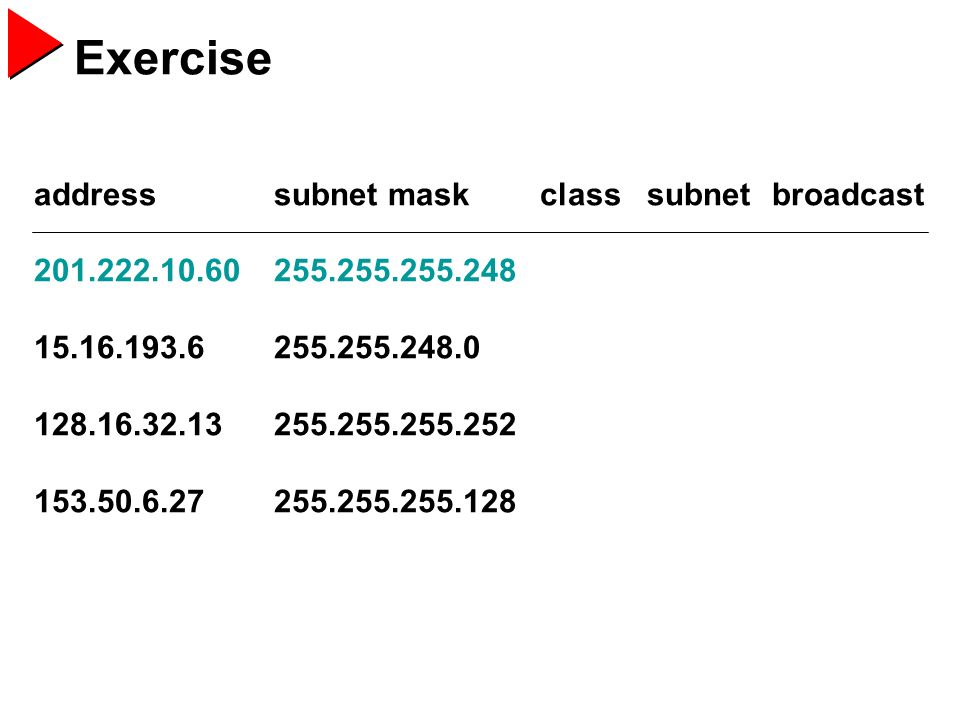Click the subnet column header

click(x=698, y=195)
